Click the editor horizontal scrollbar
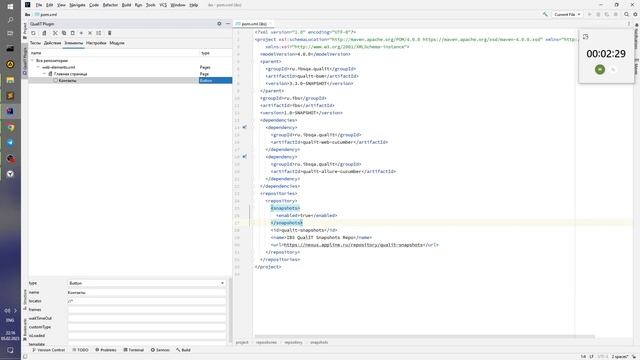Screen dimensions: 640x360 [x=424, y=337]
